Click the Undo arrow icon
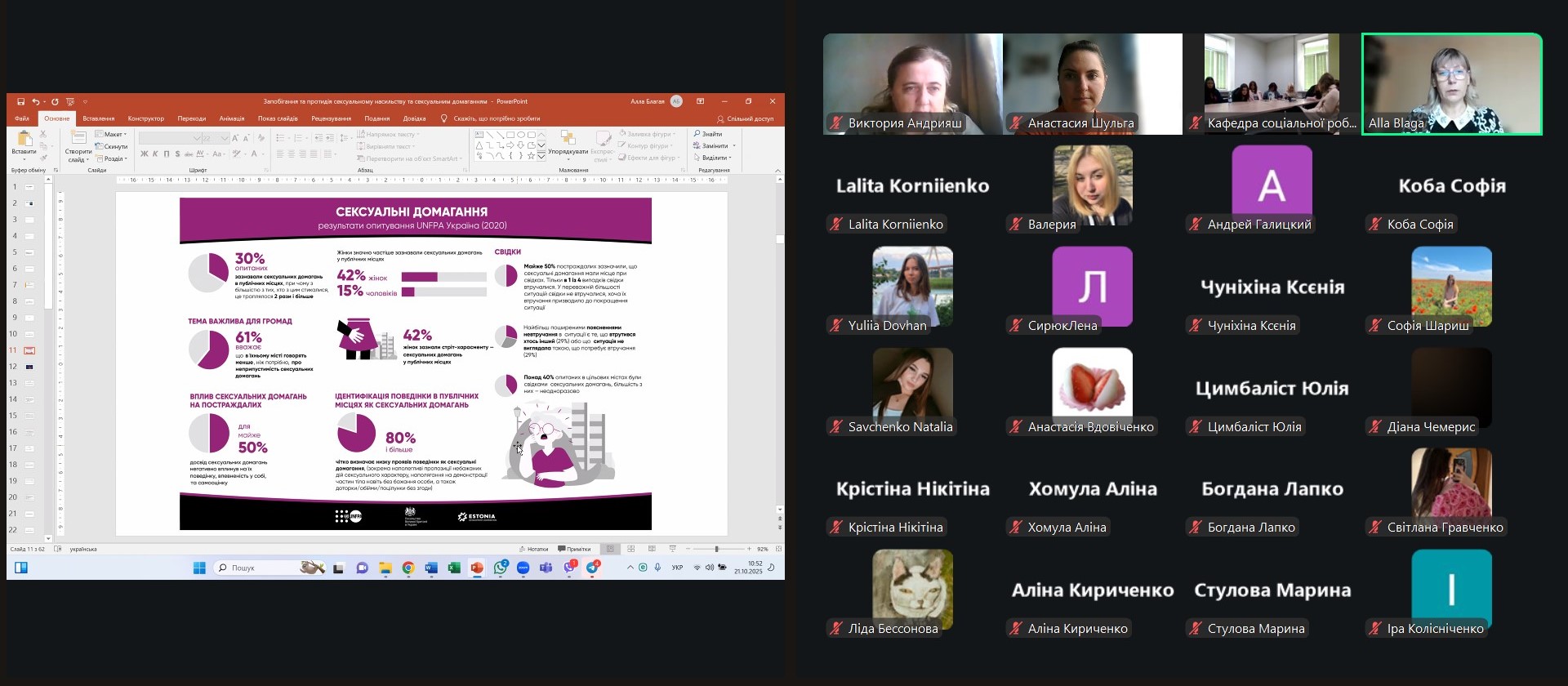 click(35, 102)
